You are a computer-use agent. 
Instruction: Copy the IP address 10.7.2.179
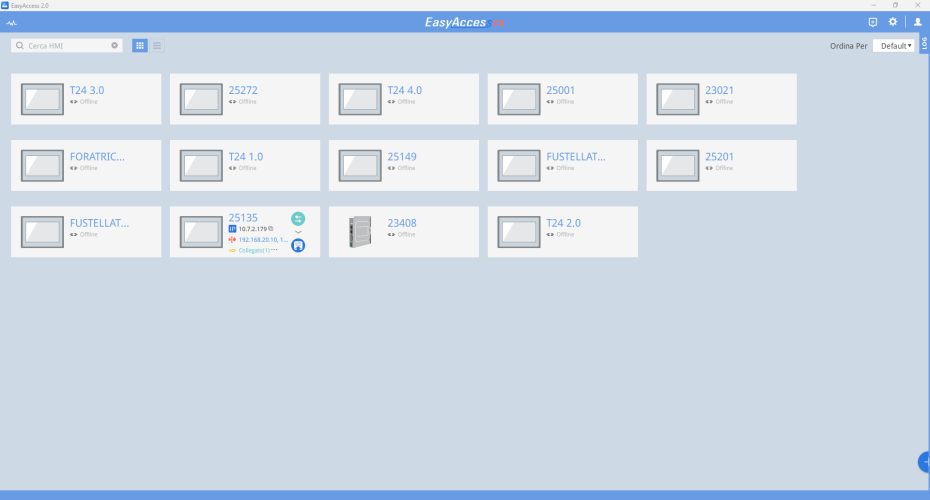pos(271,228)
